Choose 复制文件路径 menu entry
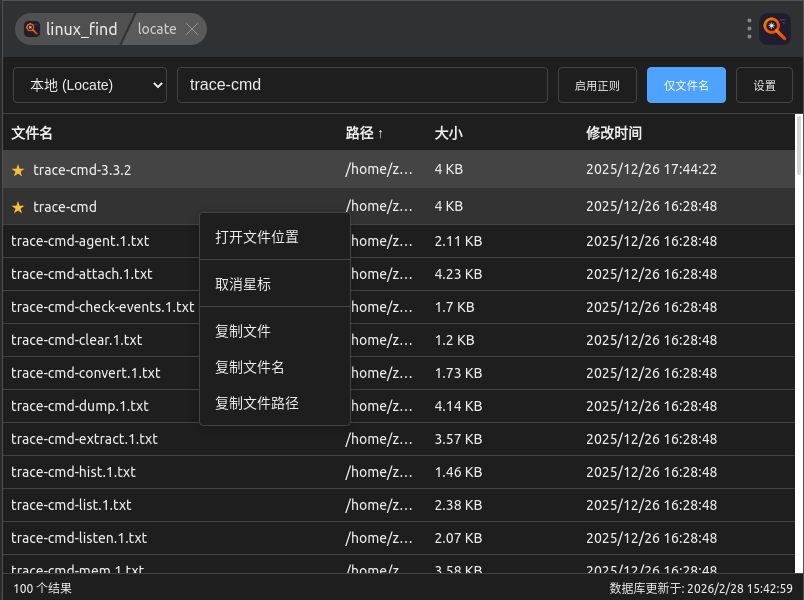This screenshot has width=804, height=600. click(257, 403)
